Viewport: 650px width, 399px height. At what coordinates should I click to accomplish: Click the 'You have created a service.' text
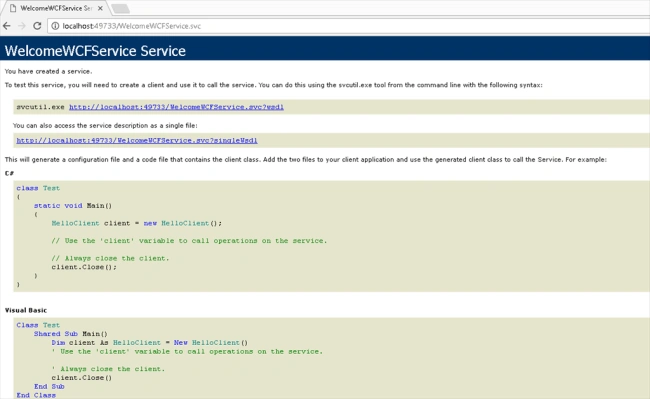[49, 71]
